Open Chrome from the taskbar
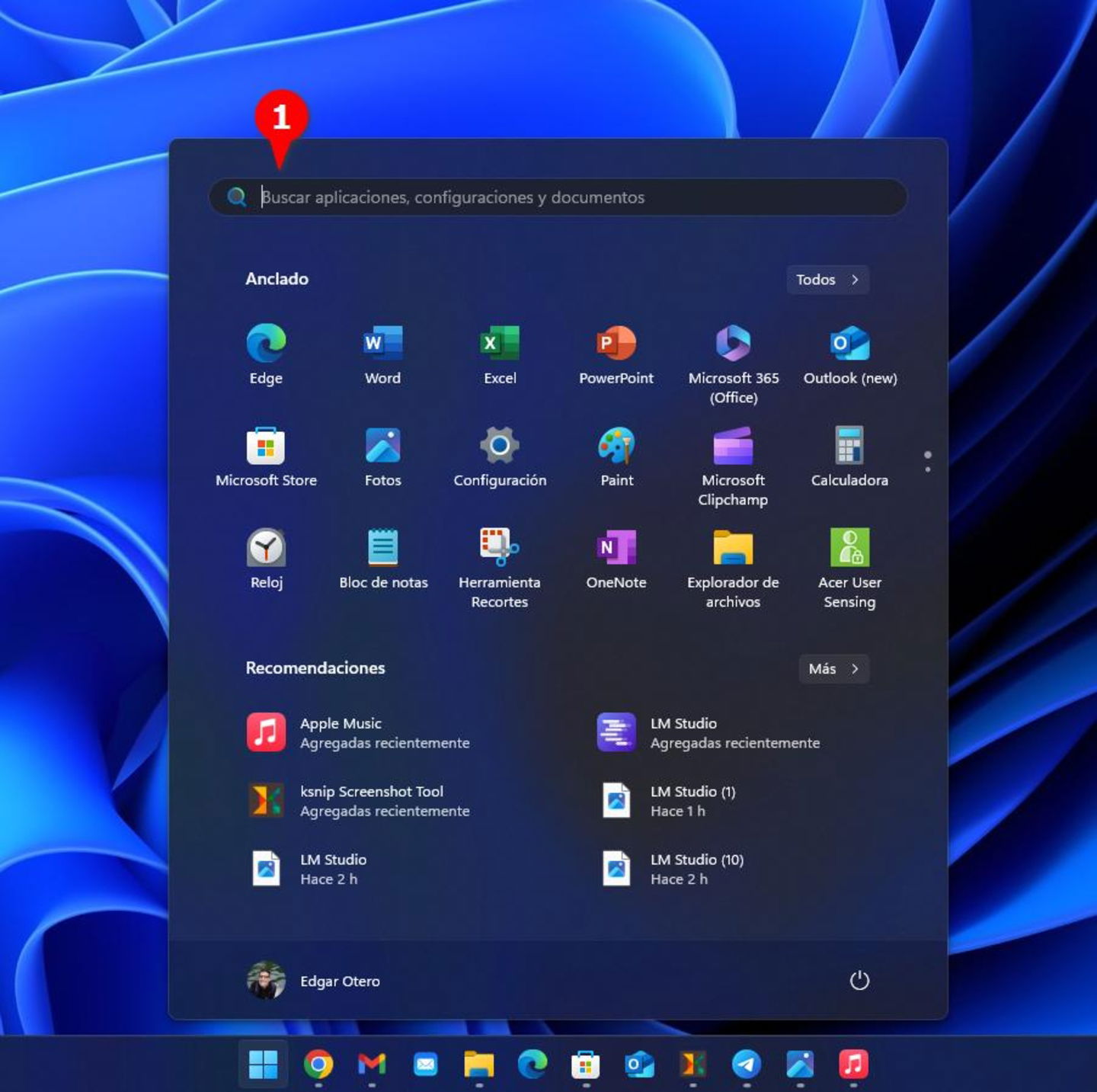The width and height of the screenshot is (1097, 1092). pos(318,1064)
